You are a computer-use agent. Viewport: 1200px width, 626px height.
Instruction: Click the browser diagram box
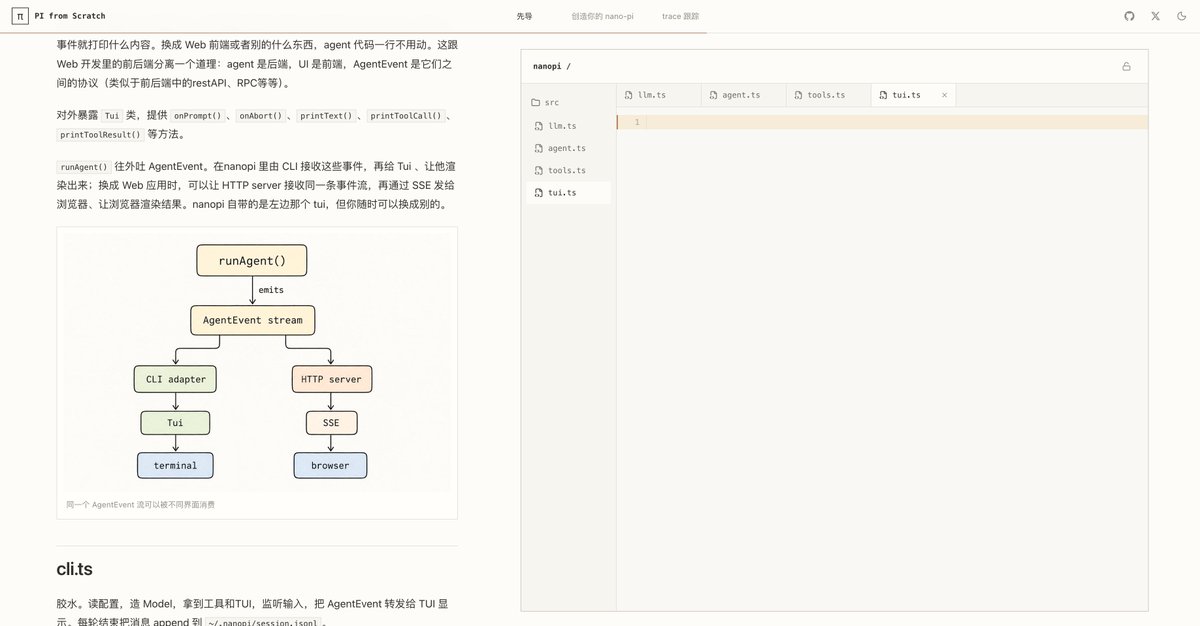(x=330, y=466)
